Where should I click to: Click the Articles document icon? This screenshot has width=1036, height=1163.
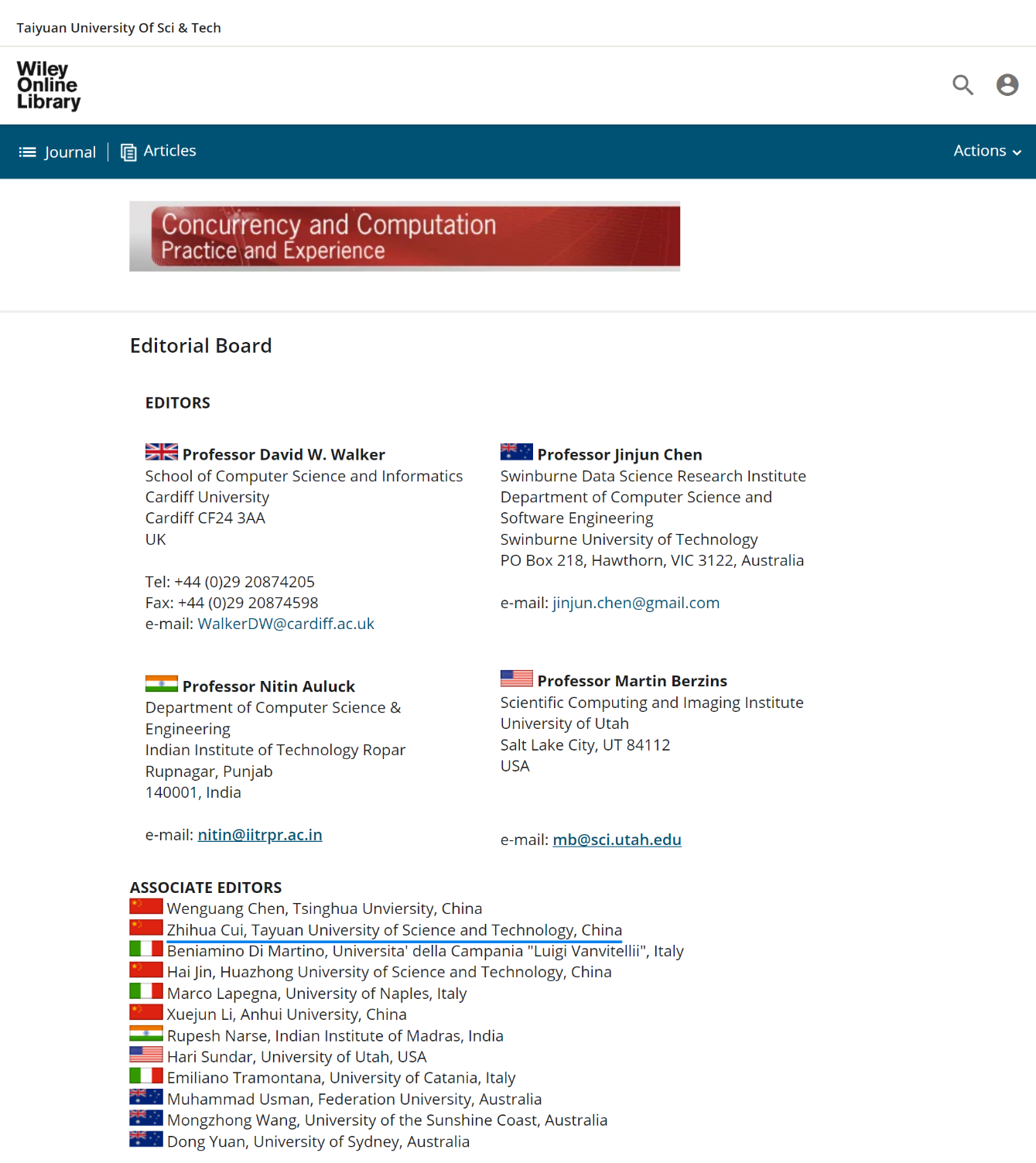click(x=128, y=152)
